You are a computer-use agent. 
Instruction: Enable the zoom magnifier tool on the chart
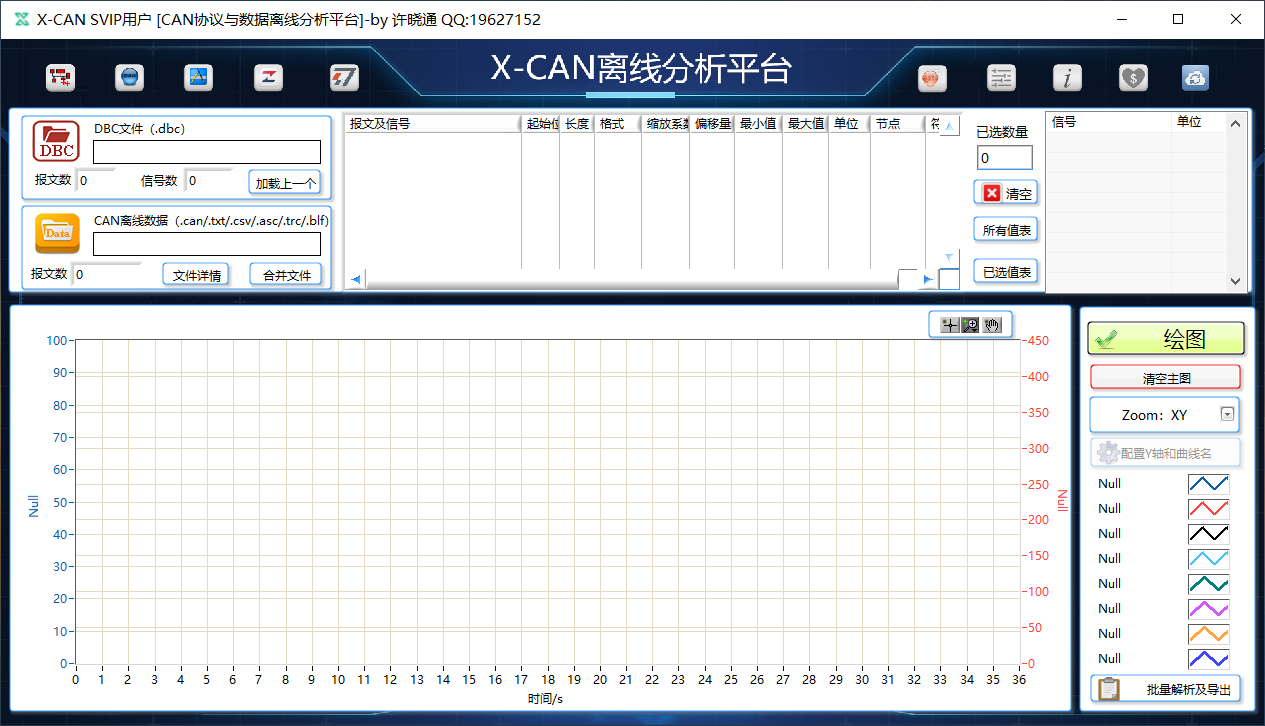tap(970, 324)
